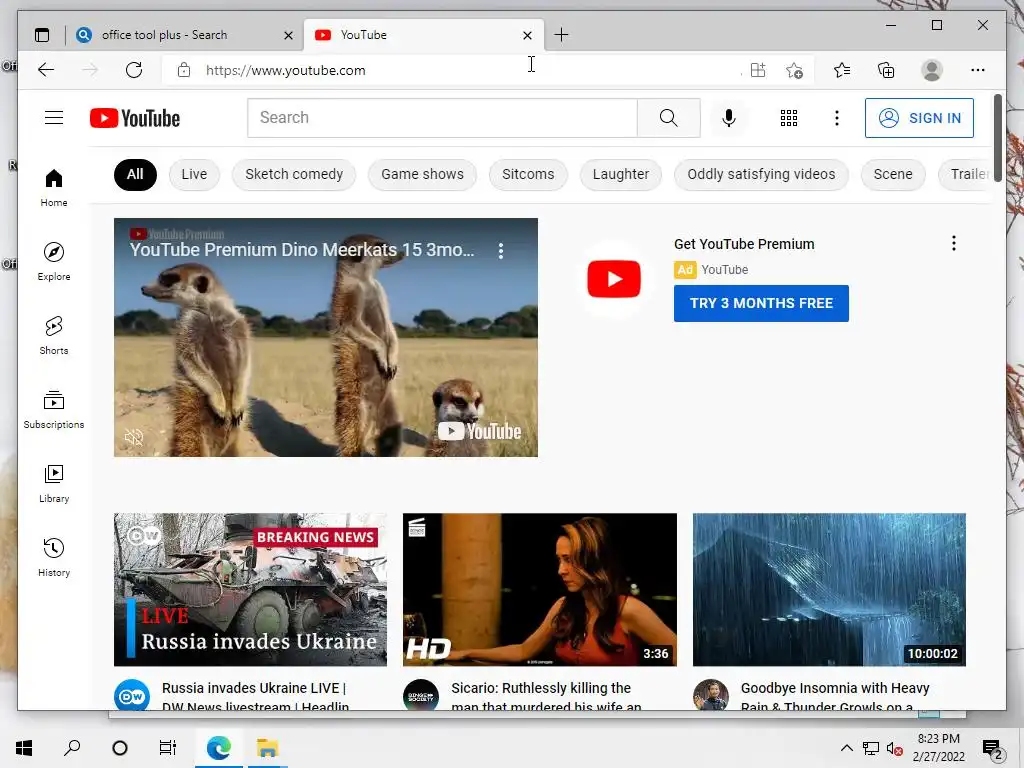Play the meerkats Premium ad video
The image size is (1024, 768).
point(326,337)
